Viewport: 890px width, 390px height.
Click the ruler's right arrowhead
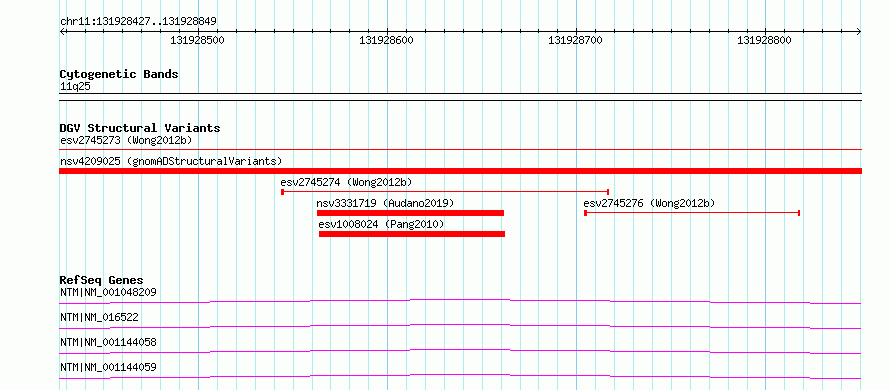tap(859, 32)
